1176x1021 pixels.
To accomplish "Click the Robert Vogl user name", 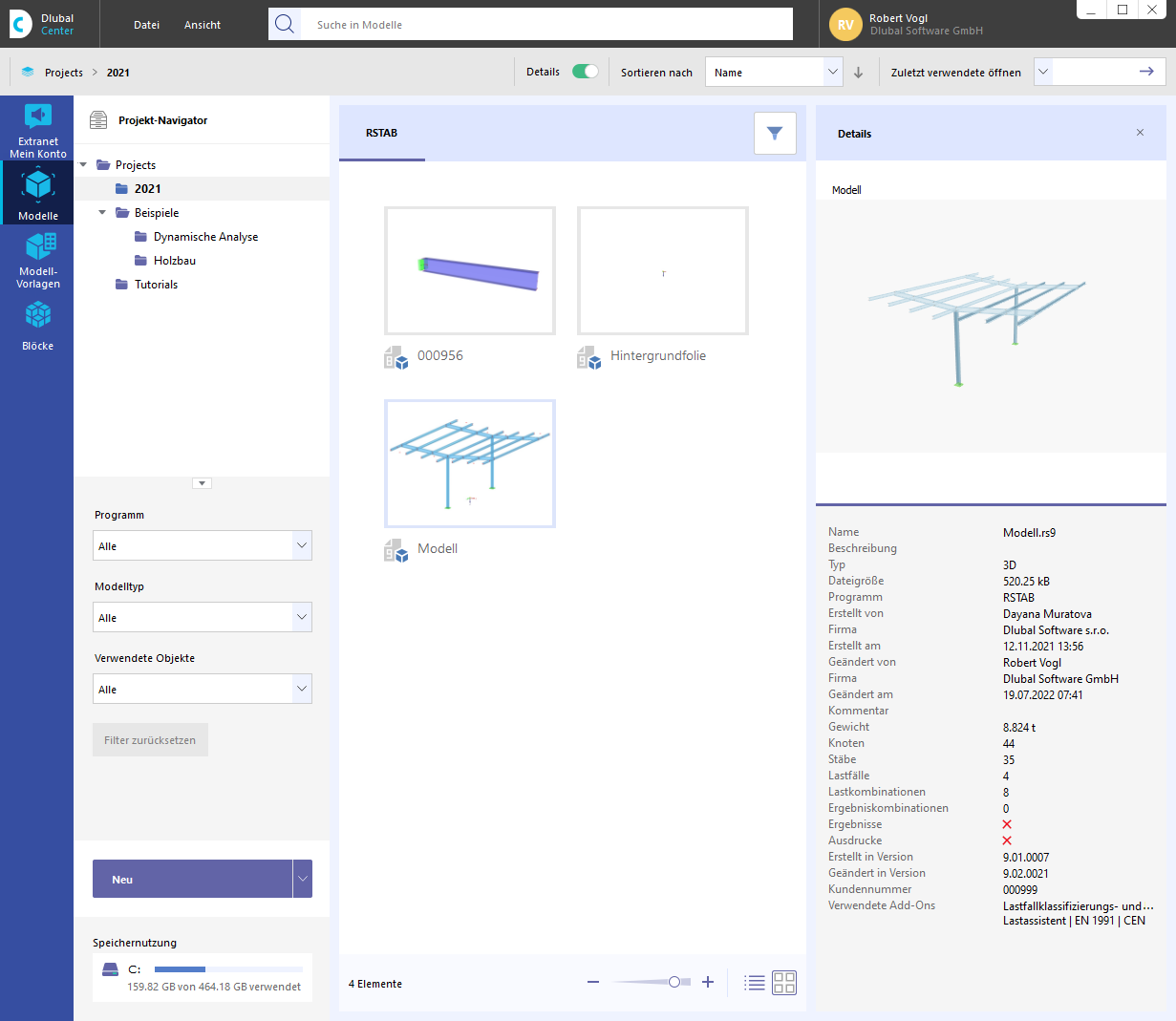I will (898, 18).
